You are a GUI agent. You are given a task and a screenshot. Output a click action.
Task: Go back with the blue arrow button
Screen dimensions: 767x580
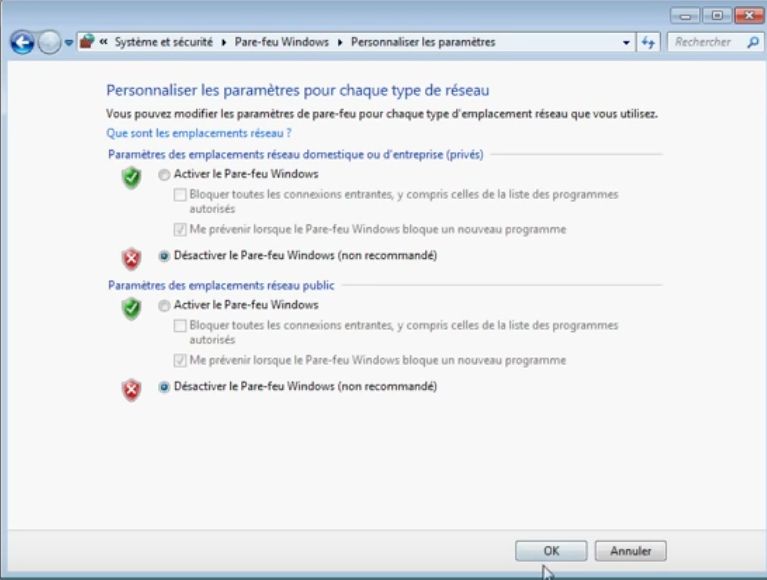(23, 43)
